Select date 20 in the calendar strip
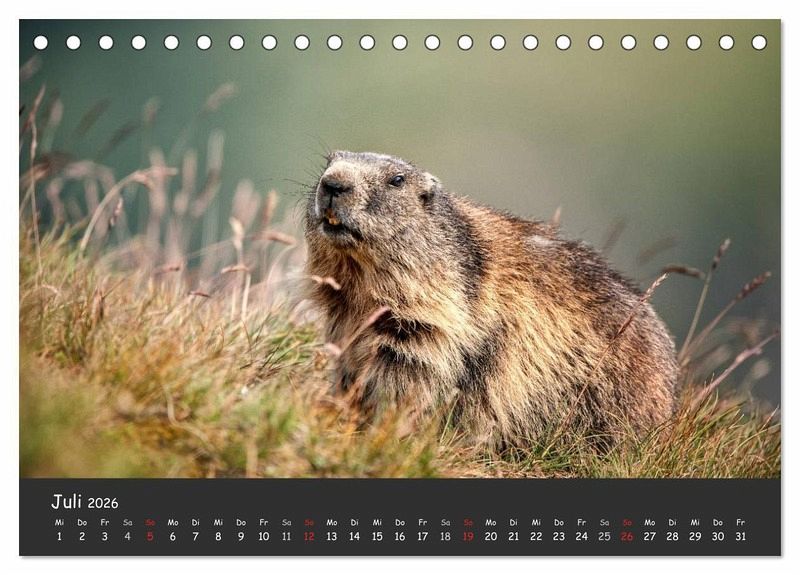This screenshot has width=800, height=575. pos(491,536)
